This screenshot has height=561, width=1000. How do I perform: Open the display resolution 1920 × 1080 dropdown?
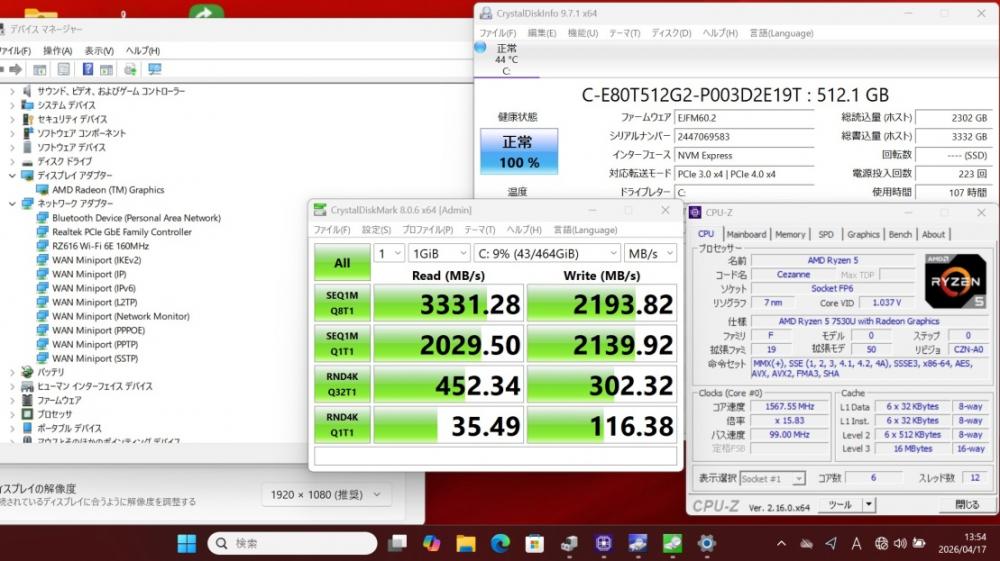(327, 494)
